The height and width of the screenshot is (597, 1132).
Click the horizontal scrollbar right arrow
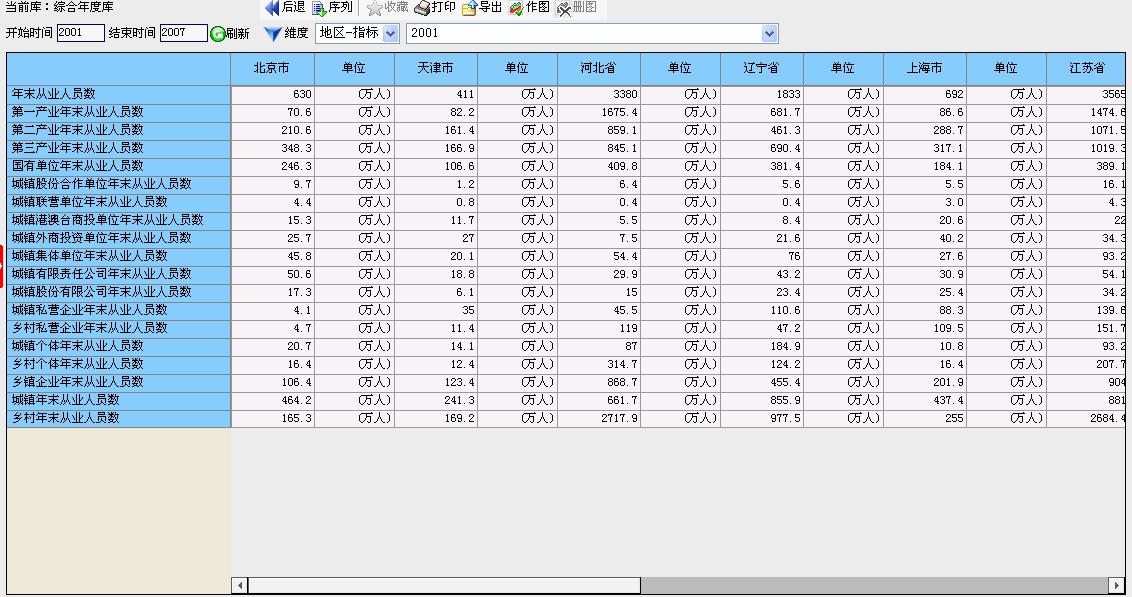1117,585
